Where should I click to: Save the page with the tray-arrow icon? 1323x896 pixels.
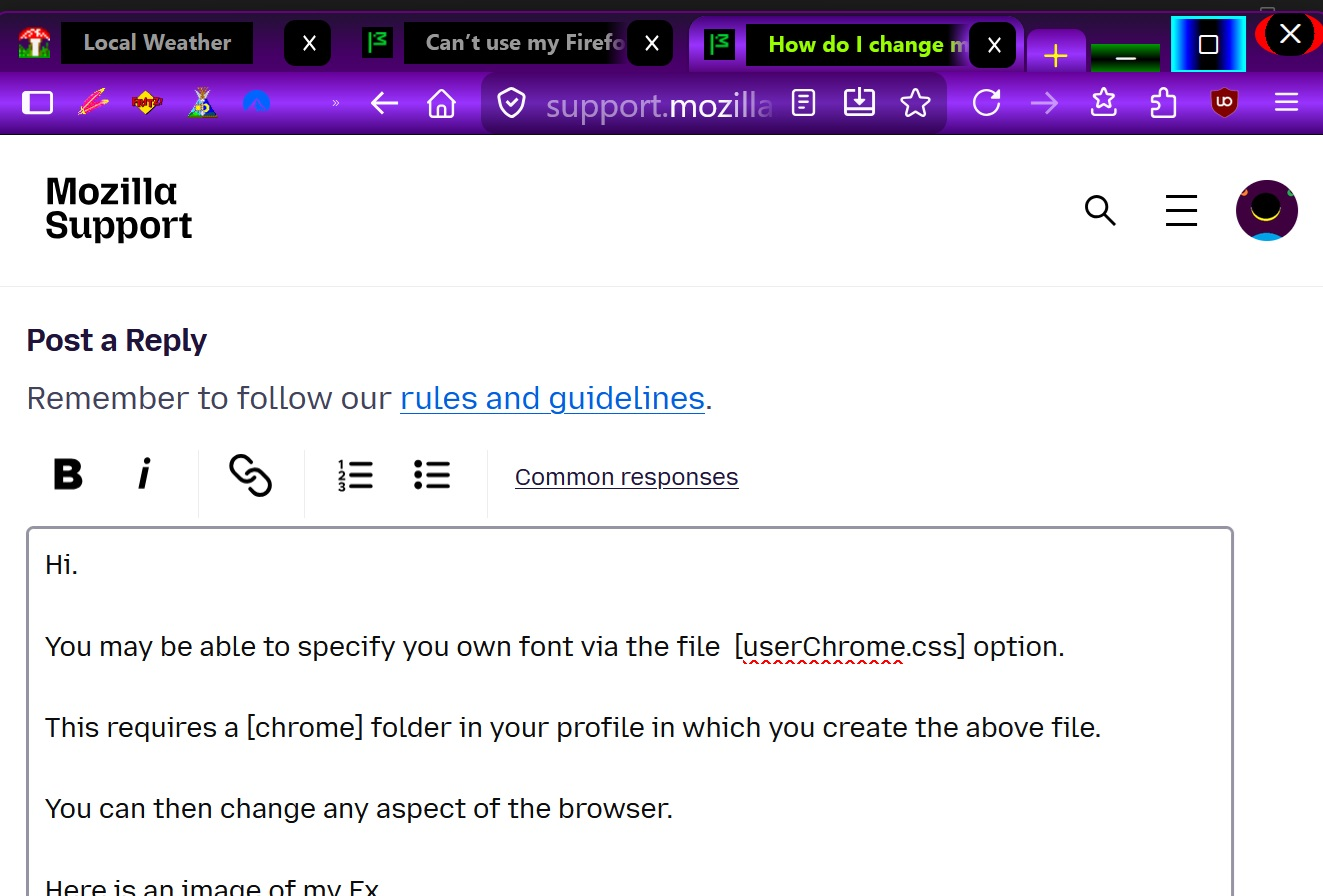(x=860, y=102)
